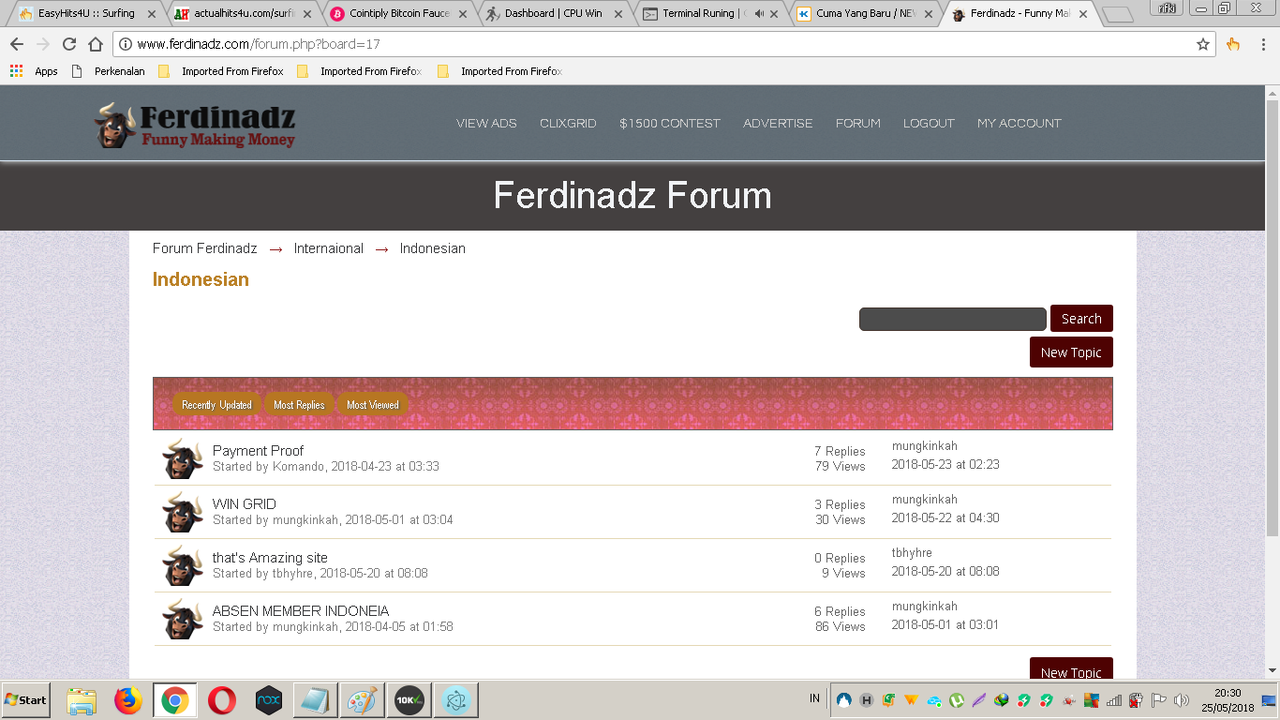1280x720 pixels.
Task: Expand the first Imported From Firefox folder
Action: (x=232, y=71)
